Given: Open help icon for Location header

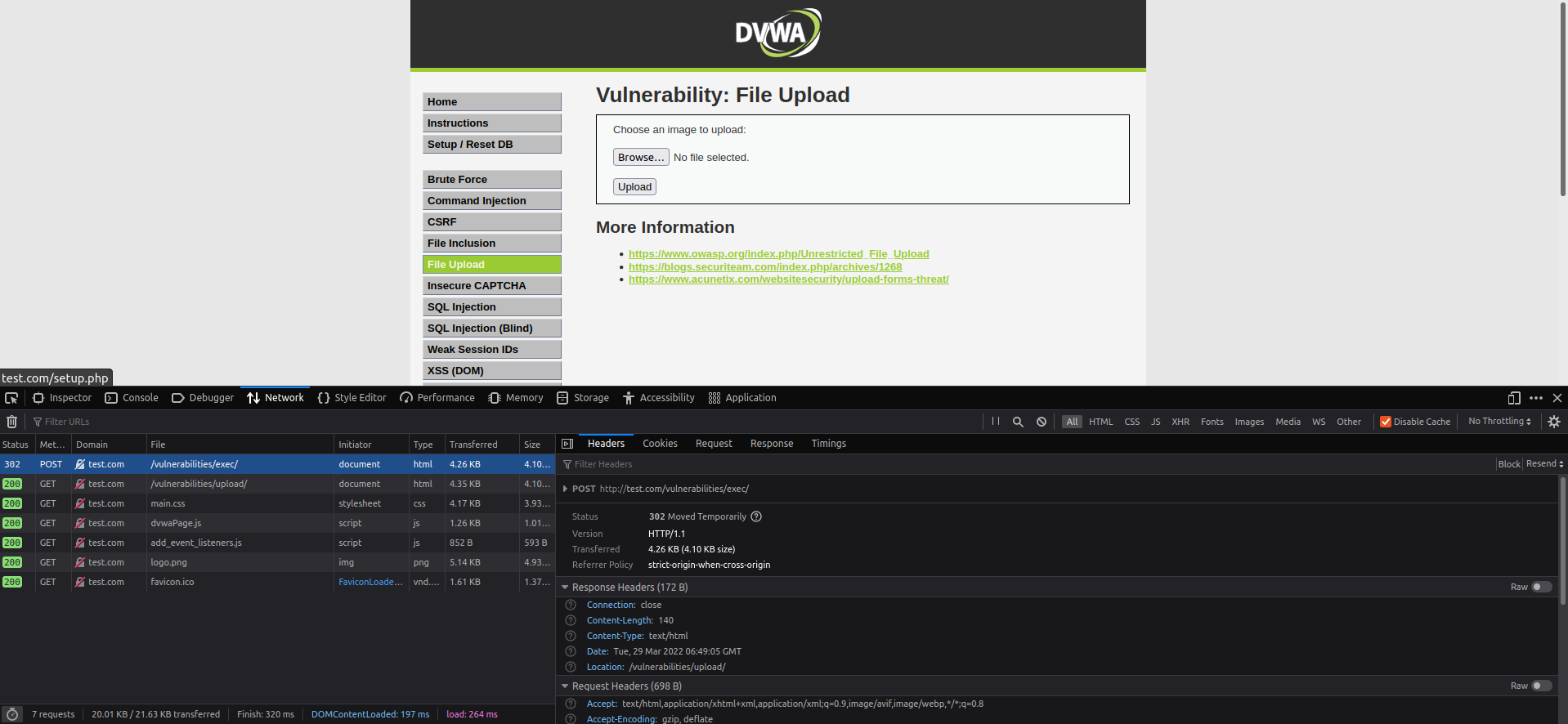Looking at the screenshot, I should (x=571, y=667).
